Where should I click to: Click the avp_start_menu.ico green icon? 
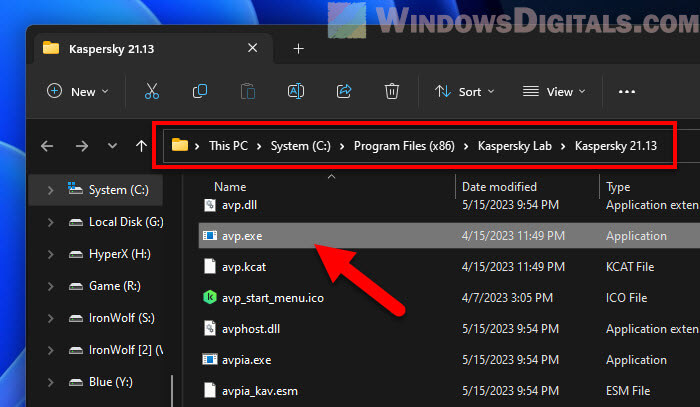point(210,297)
